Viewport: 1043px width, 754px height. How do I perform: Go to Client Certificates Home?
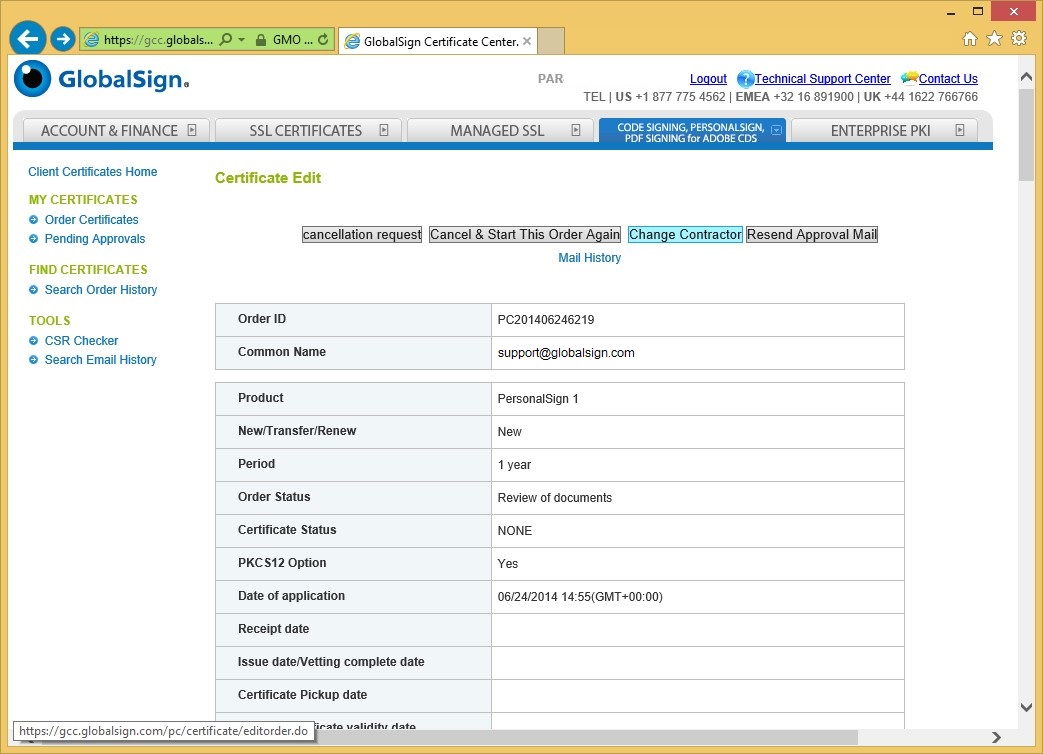tap(92, 172)
